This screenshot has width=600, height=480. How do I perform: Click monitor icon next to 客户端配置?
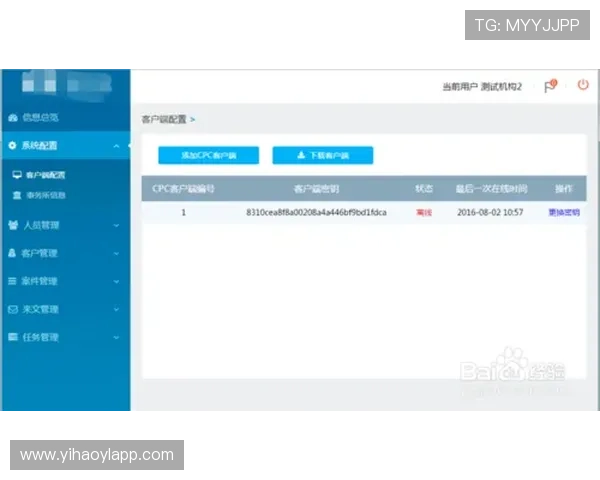pyautogui.click(x=17, y=175)
